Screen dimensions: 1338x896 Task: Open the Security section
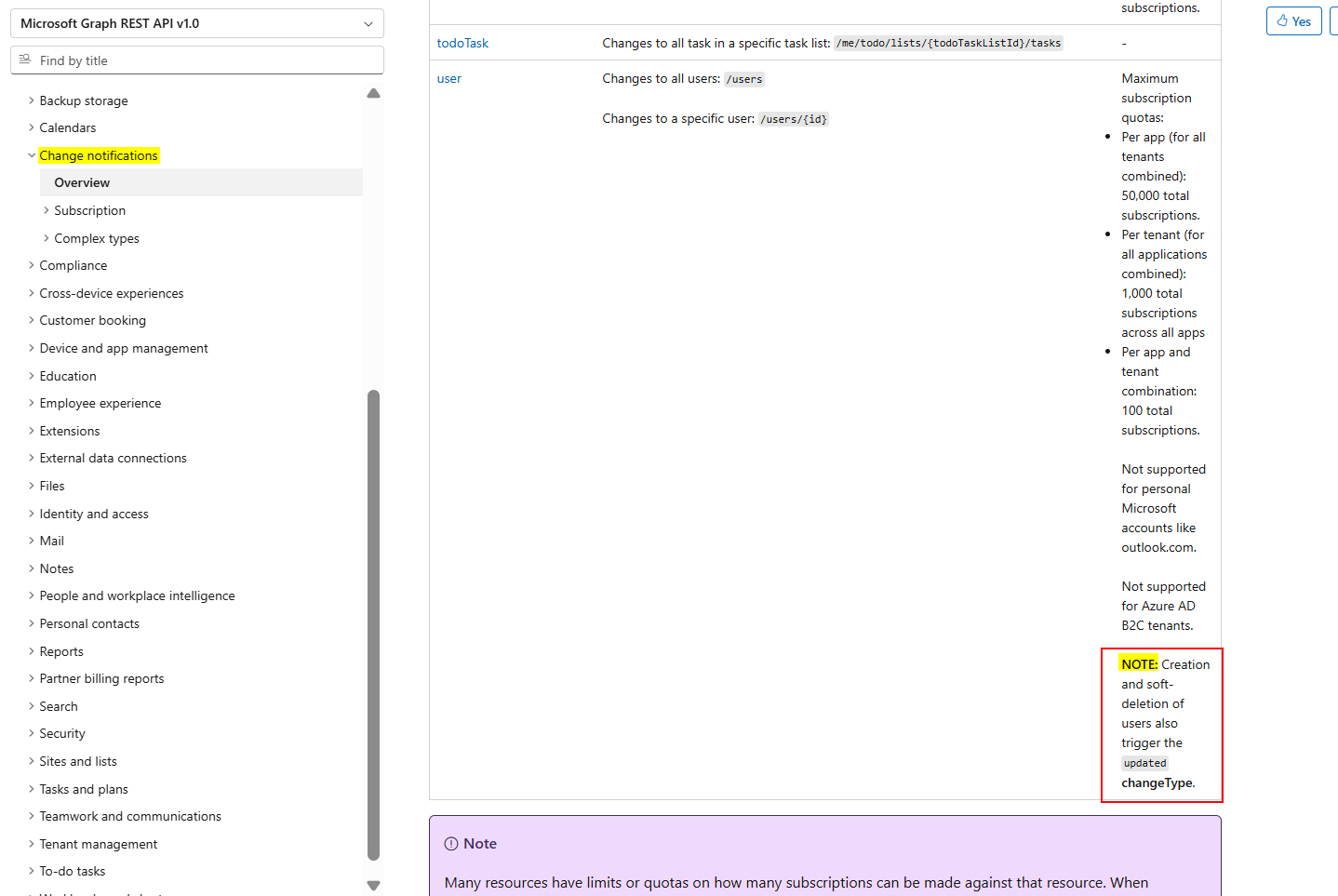tap(62, 733)
